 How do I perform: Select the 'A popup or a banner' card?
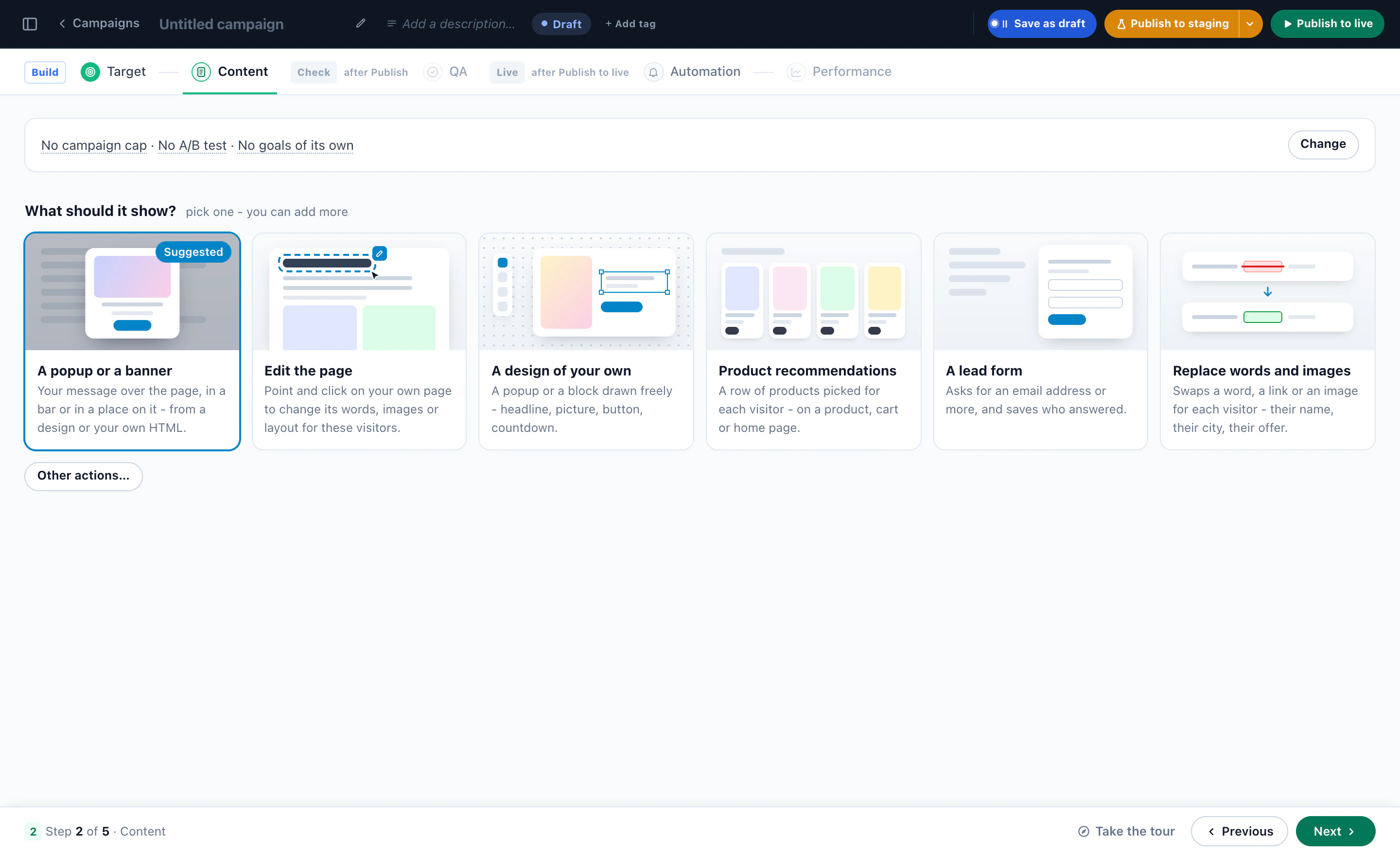coord(132,341)
